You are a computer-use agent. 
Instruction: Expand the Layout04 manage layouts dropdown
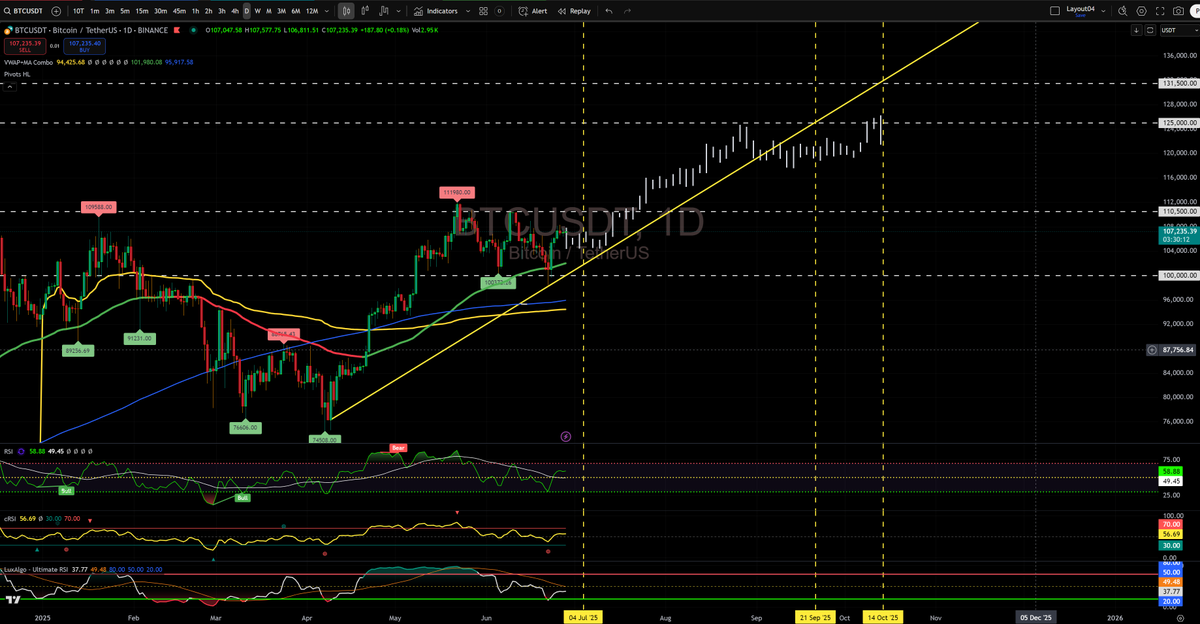(x=1103, y=11)
